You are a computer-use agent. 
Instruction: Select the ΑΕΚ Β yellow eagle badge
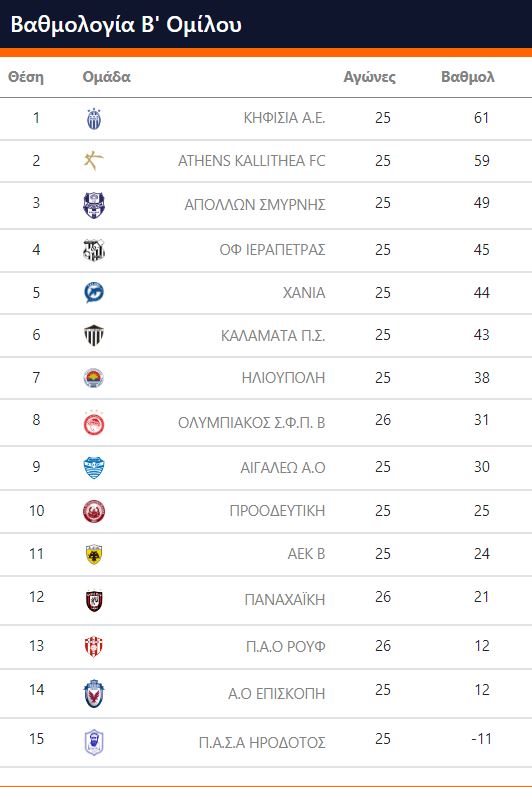[94, 554]
